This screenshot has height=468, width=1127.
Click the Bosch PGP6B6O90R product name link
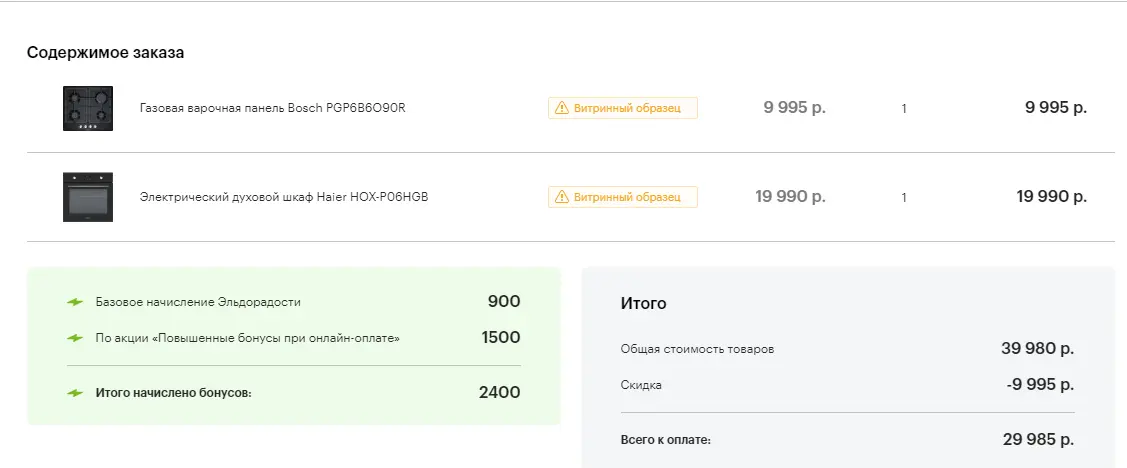point(272,109)
